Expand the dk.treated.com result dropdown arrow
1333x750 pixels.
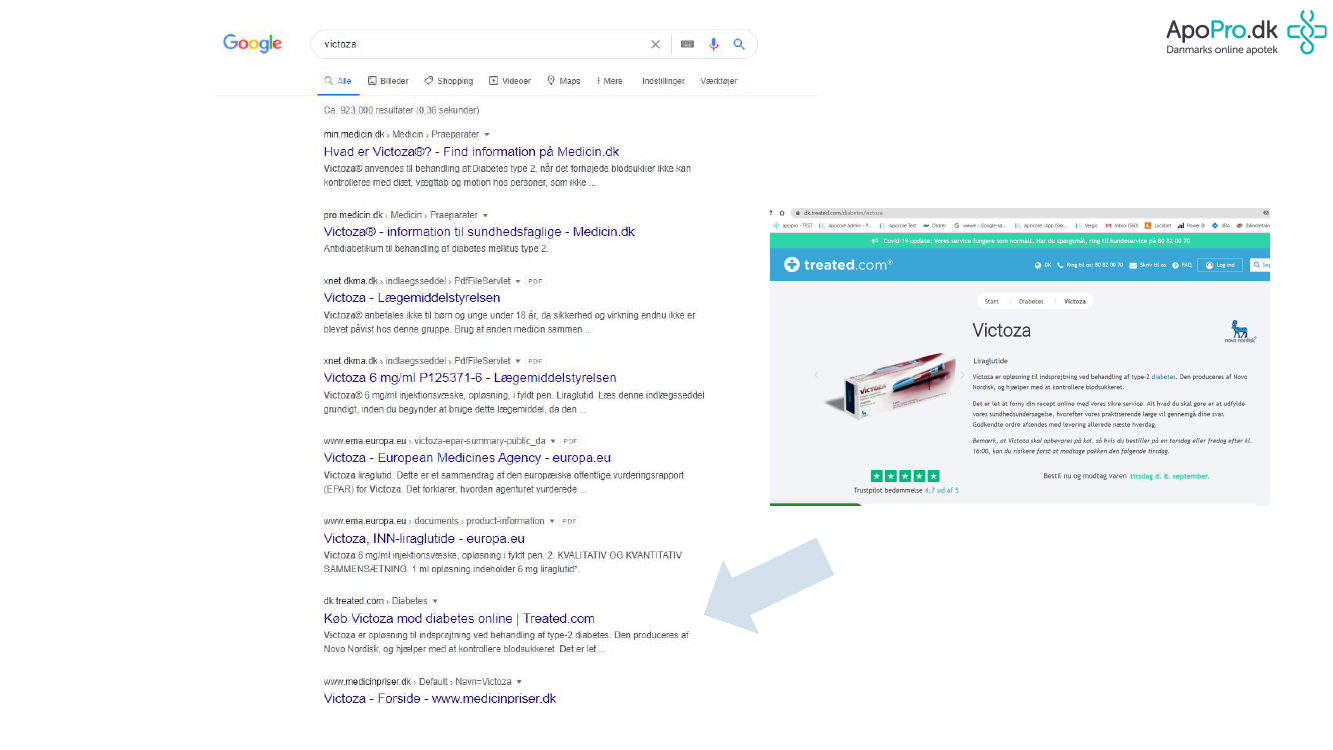(435, 601)
